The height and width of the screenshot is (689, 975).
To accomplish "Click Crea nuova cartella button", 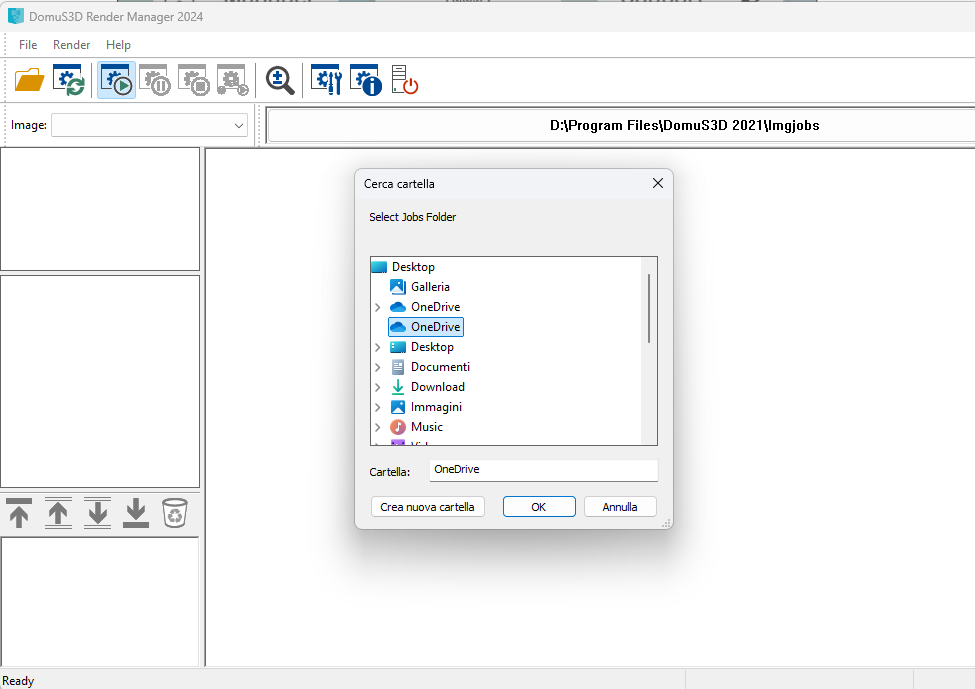I will coord(427,506).
